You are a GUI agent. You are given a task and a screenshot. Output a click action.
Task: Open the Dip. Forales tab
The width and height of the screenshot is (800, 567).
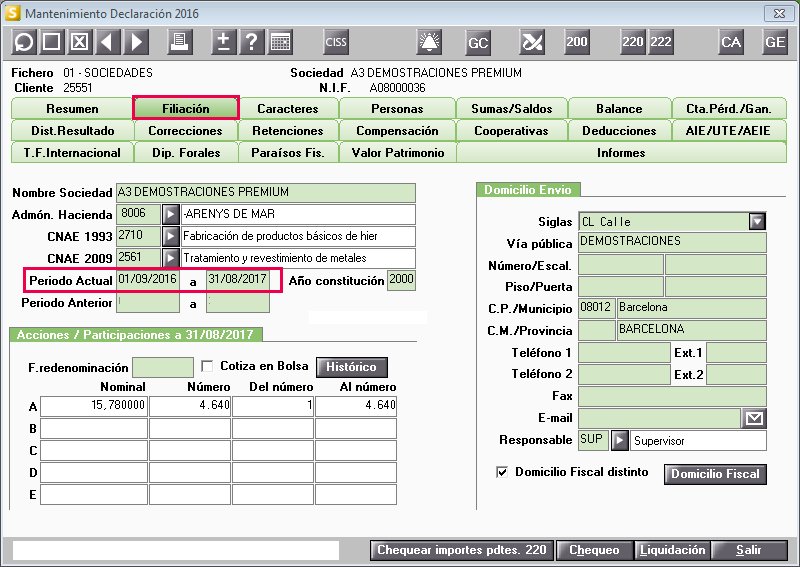pyautogui.click(x=186, y=153)
